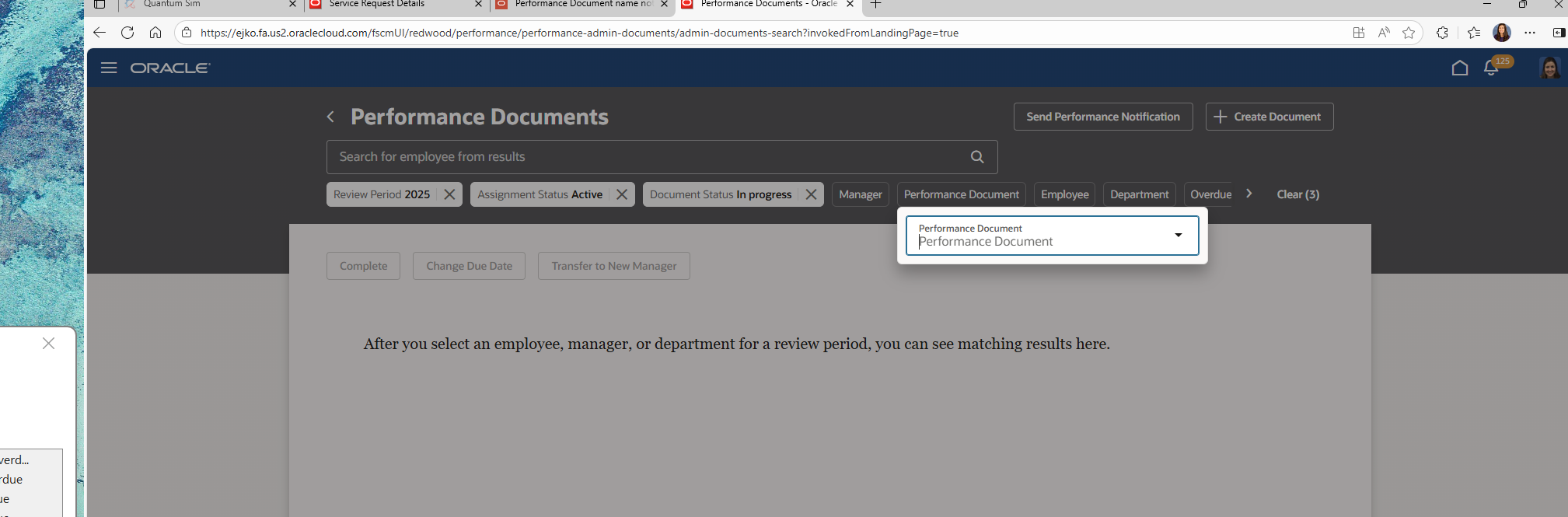
Task: Remove the Review Period 2025 filter
Action: click(x=449, y=194)
